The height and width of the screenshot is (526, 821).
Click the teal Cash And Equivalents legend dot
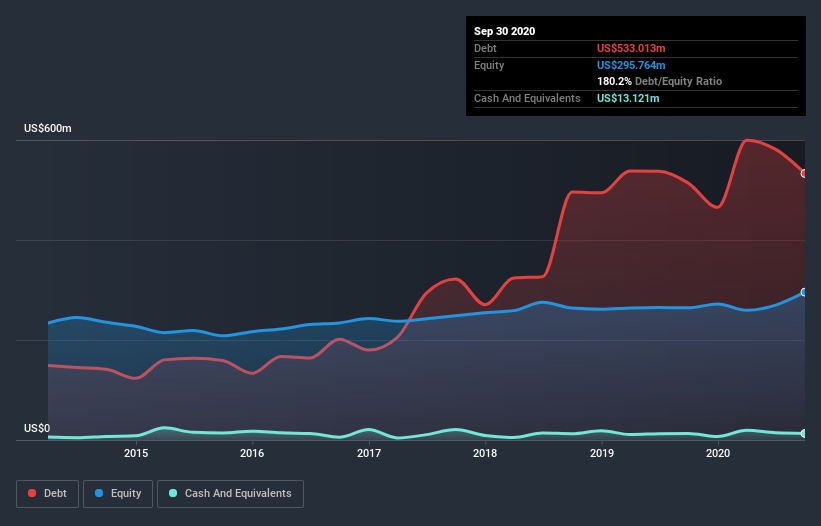(x=173, y=493)
